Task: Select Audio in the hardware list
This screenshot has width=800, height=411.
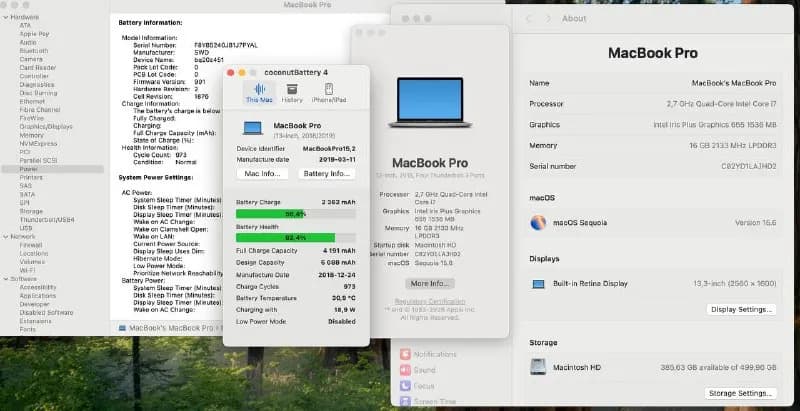Action: pos(28,42)
